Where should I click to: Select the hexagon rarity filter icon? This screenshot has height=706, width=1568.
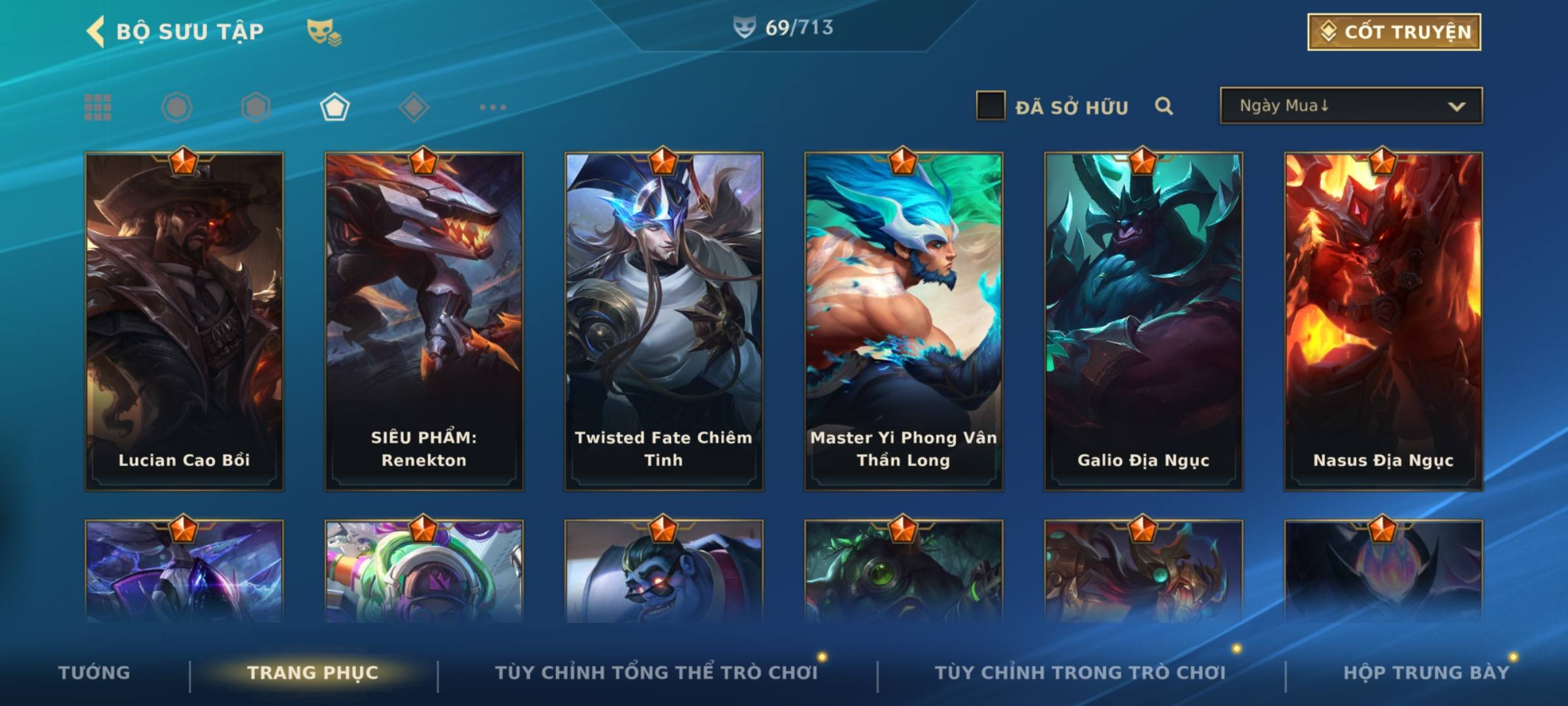point(255,107)
